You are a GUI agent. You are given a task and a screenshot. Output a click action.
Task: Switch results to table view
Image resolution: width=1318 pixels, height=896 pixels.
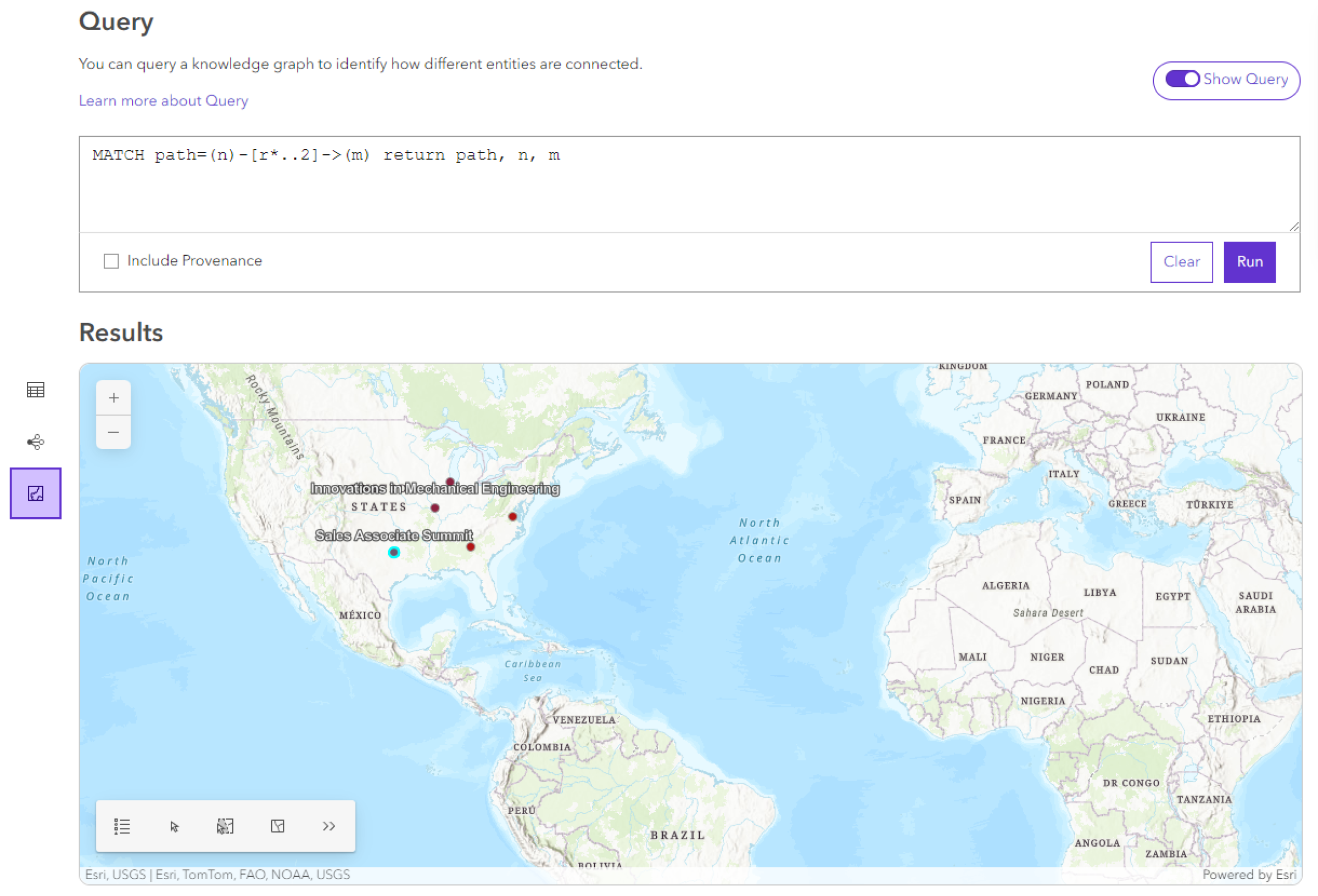point(35,389)
